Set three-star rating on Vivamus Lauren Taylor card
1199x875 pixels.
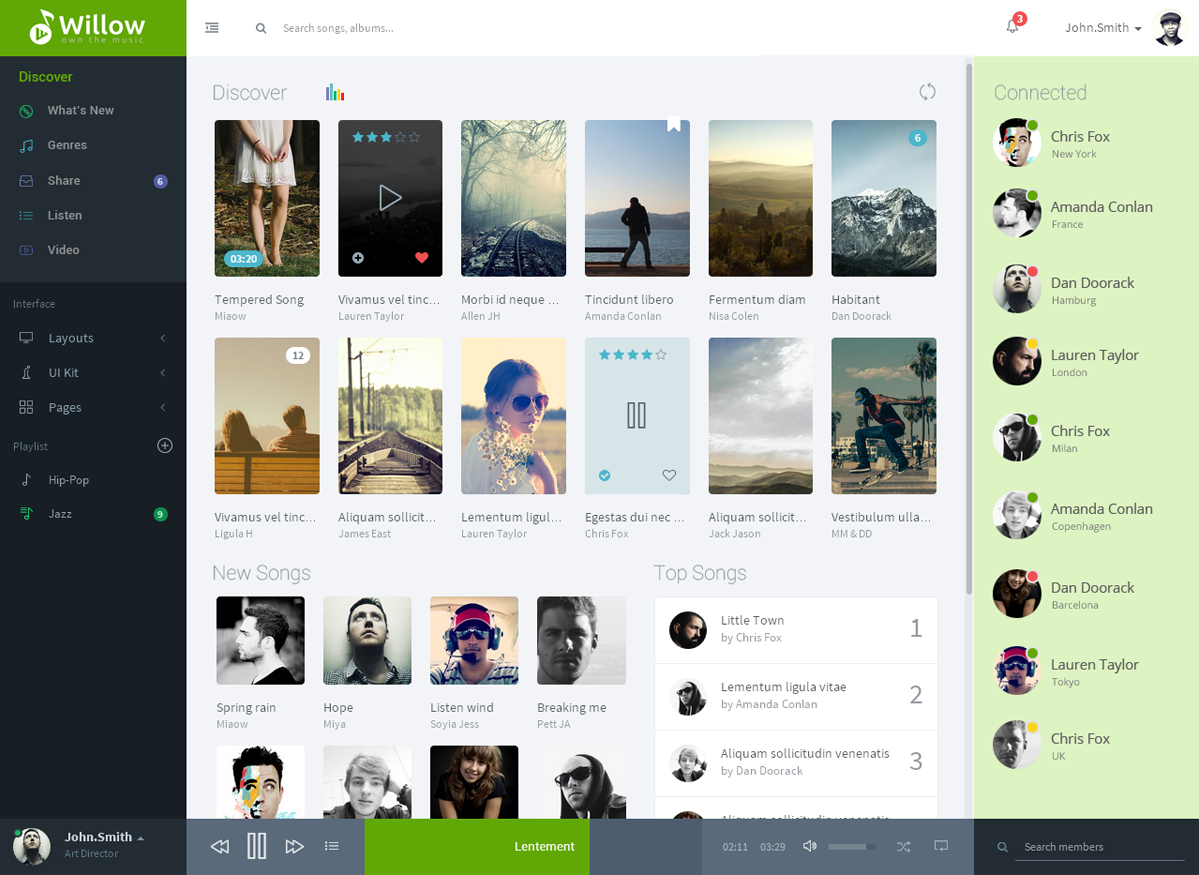click(385, 137)
